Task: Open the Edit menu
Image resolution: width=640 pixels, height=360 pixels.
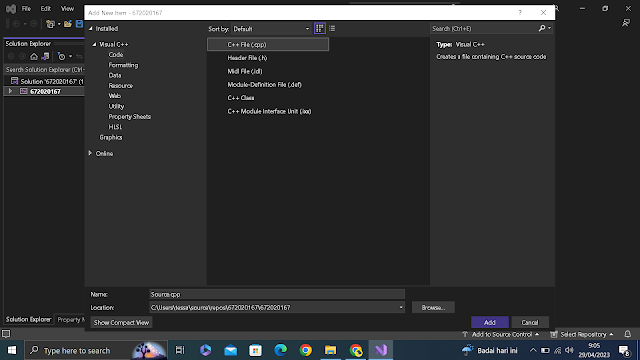Action: [x=46, y=9]
